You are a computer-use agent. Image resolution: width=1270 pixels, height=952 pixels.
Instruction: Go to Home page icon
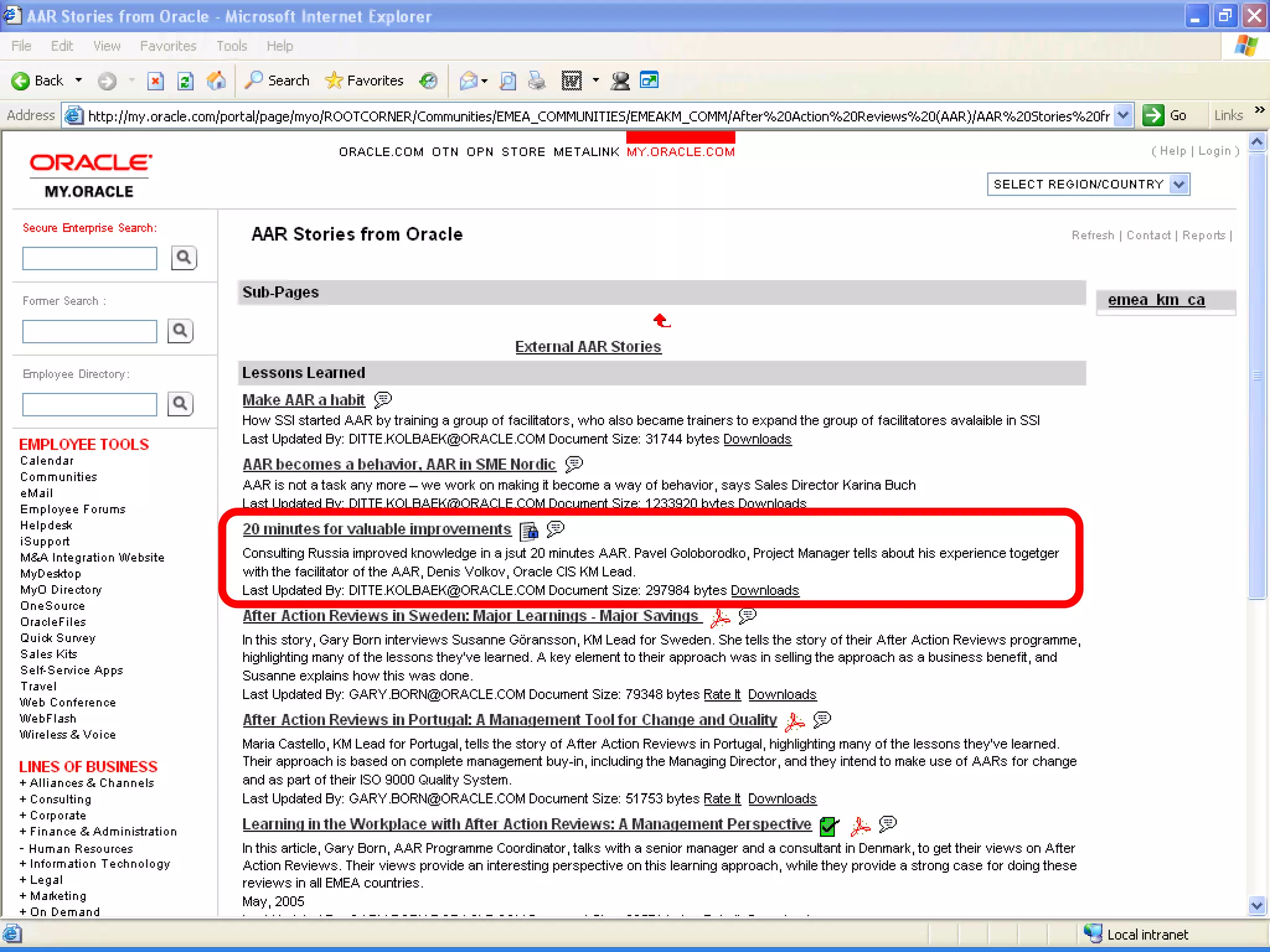[216, 81]
